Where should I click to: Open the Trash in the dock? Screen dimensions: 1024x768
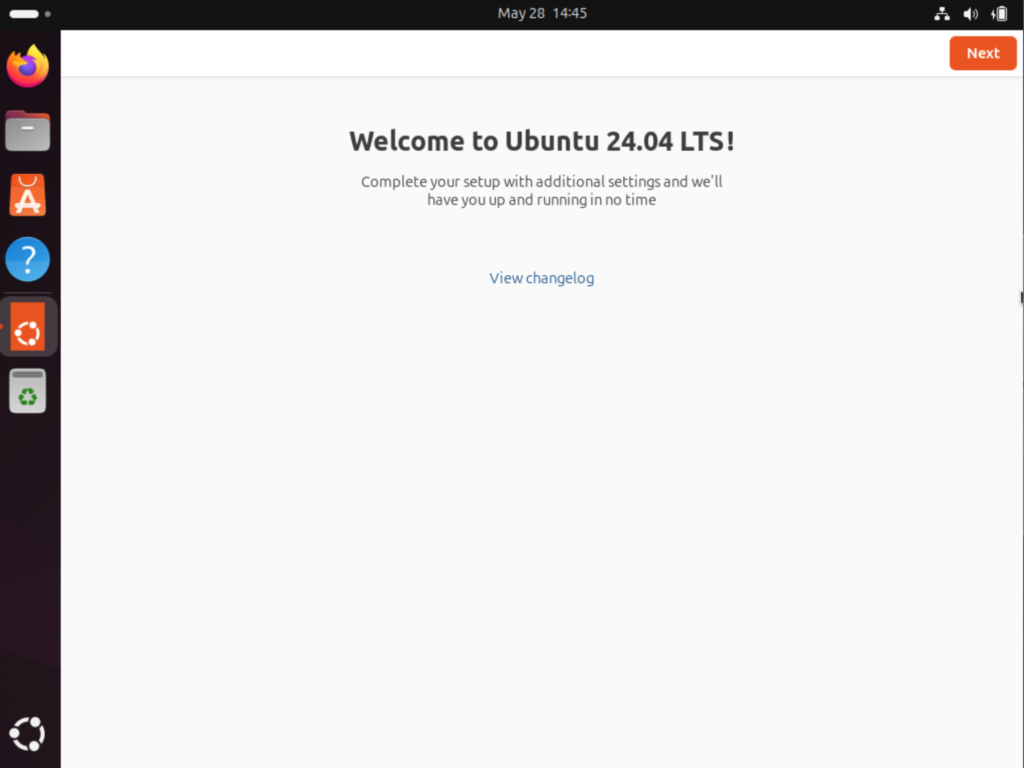(28, 391)
